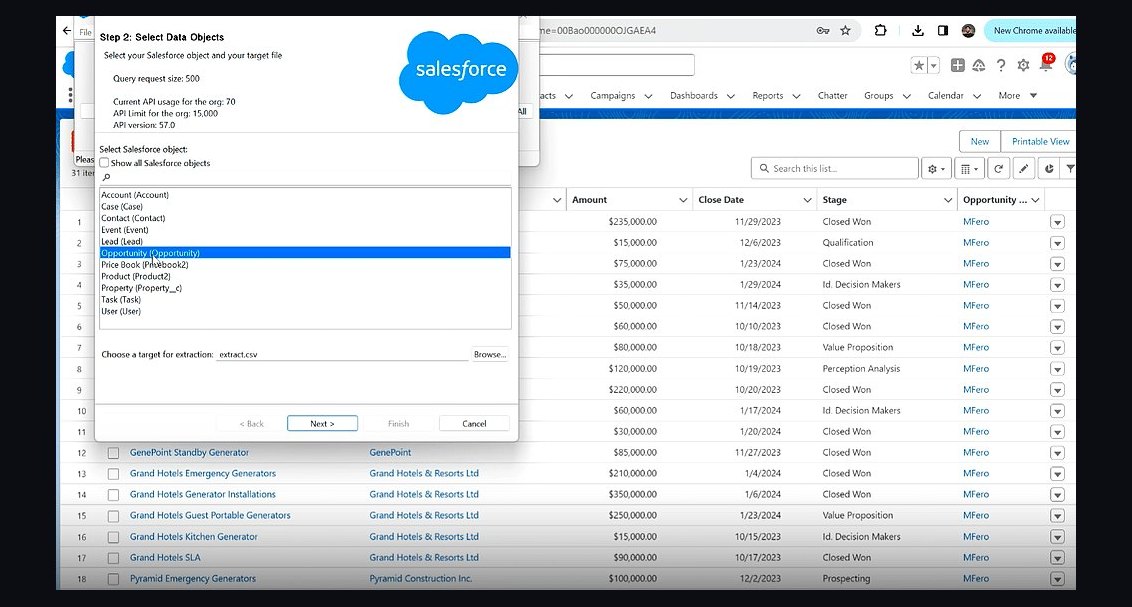Viewport: 1132px width, 607px height.
Task: Open display as table dropdown
Action: (969, 169)
